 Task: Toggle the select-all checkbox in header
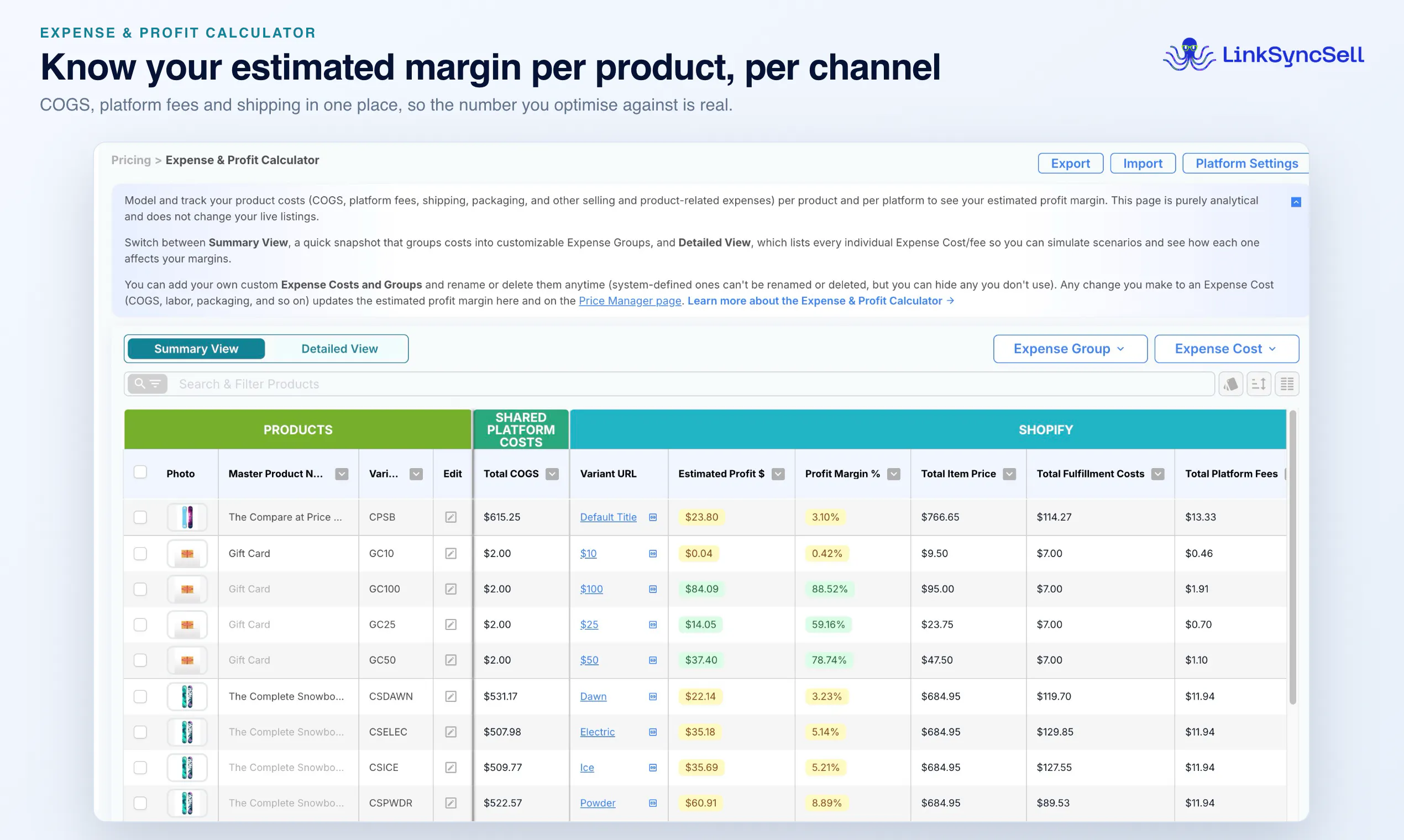140,472
